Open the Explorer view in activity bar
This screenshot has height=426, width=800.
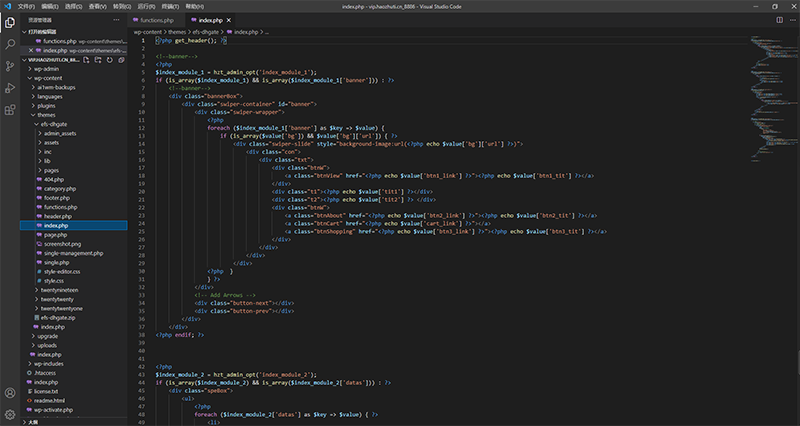[10, 22]
